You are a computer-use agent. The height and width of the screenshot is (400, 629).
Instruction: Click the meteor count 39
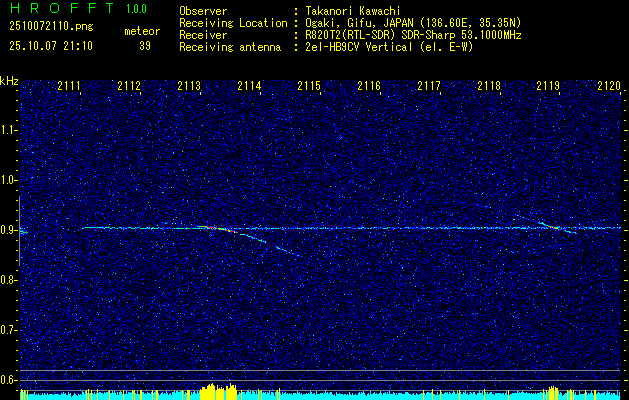[145, 46]
